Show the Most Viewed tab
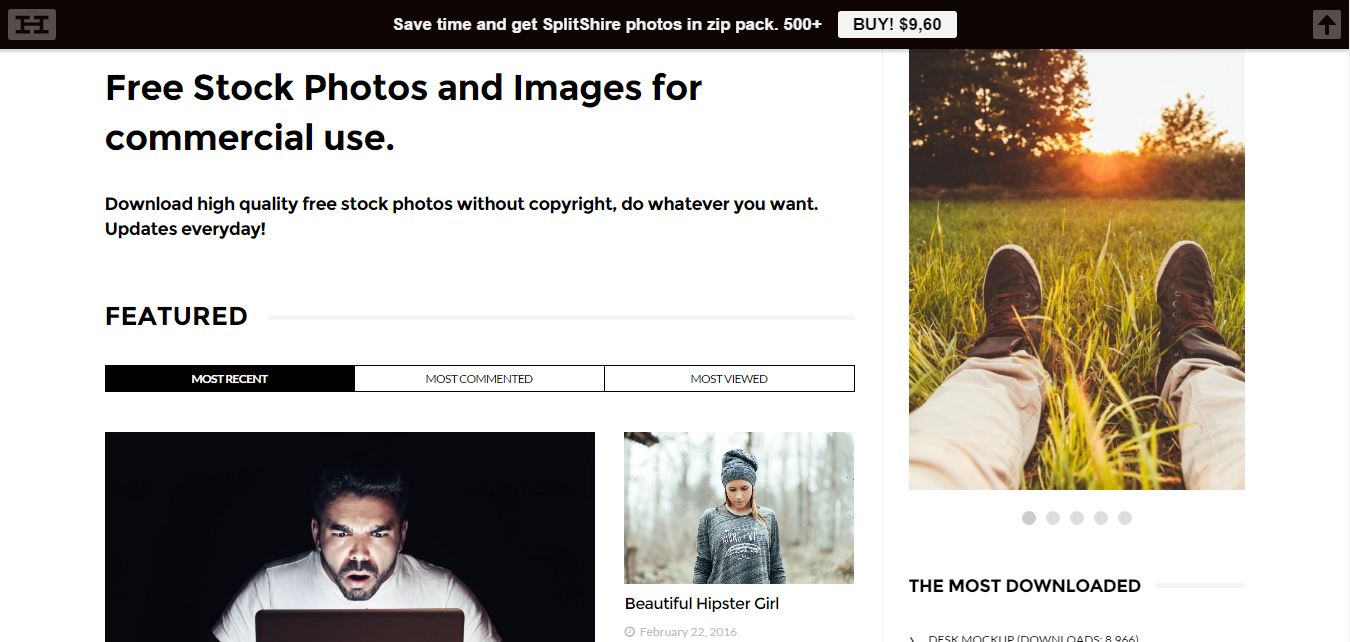Screen dimensions: 1350x642 [x=729, y=379]
